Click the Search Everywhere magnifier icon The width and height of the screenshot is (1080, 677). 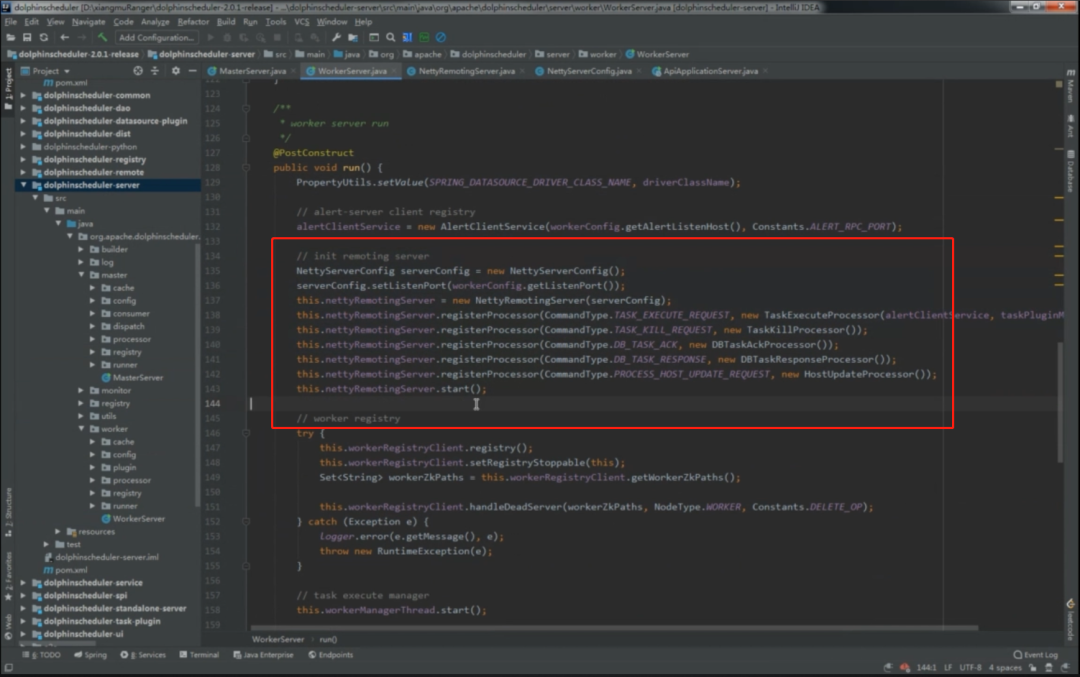391,37
